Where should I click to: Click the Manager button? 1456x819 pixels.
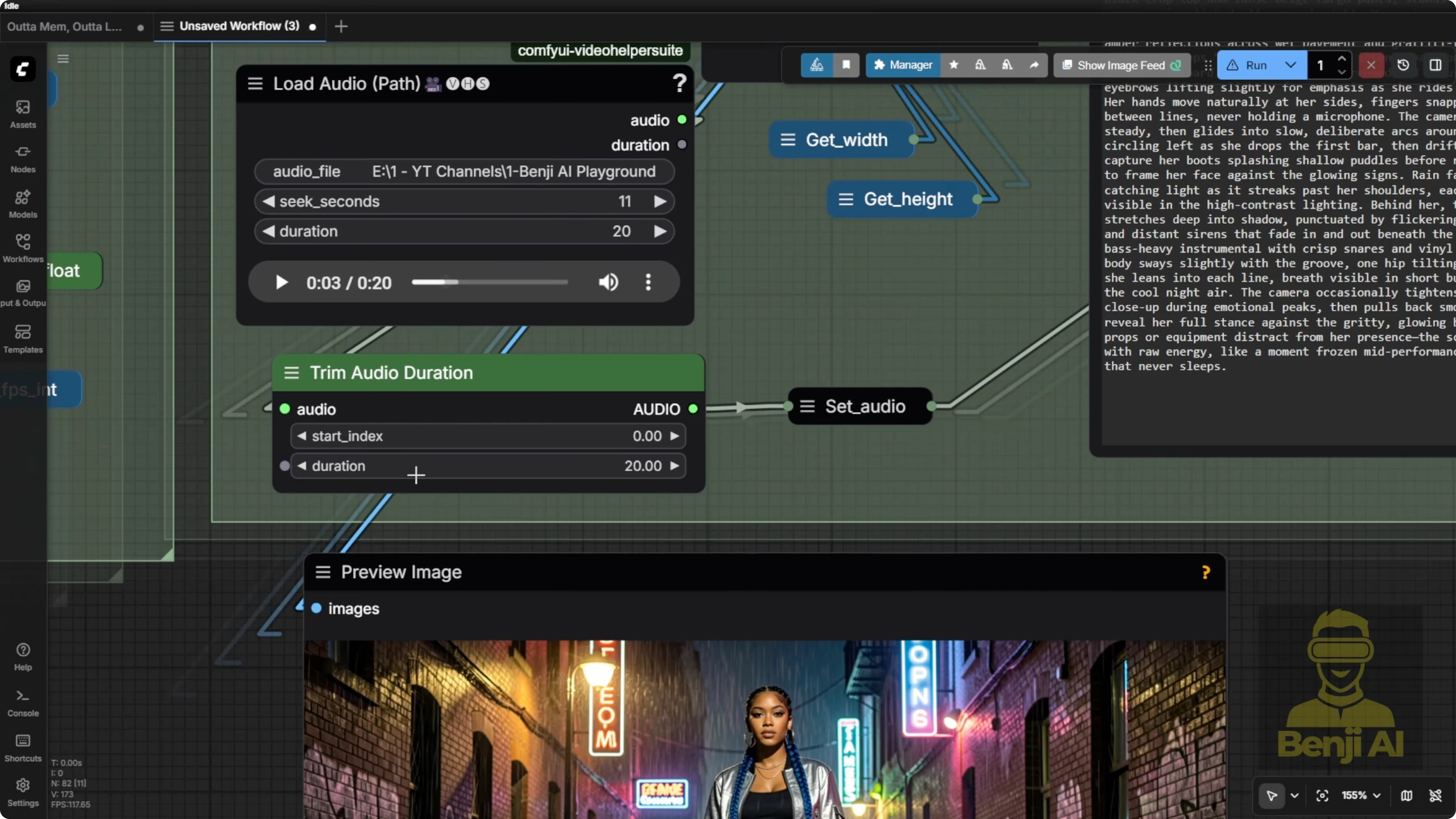pos(902,65)
